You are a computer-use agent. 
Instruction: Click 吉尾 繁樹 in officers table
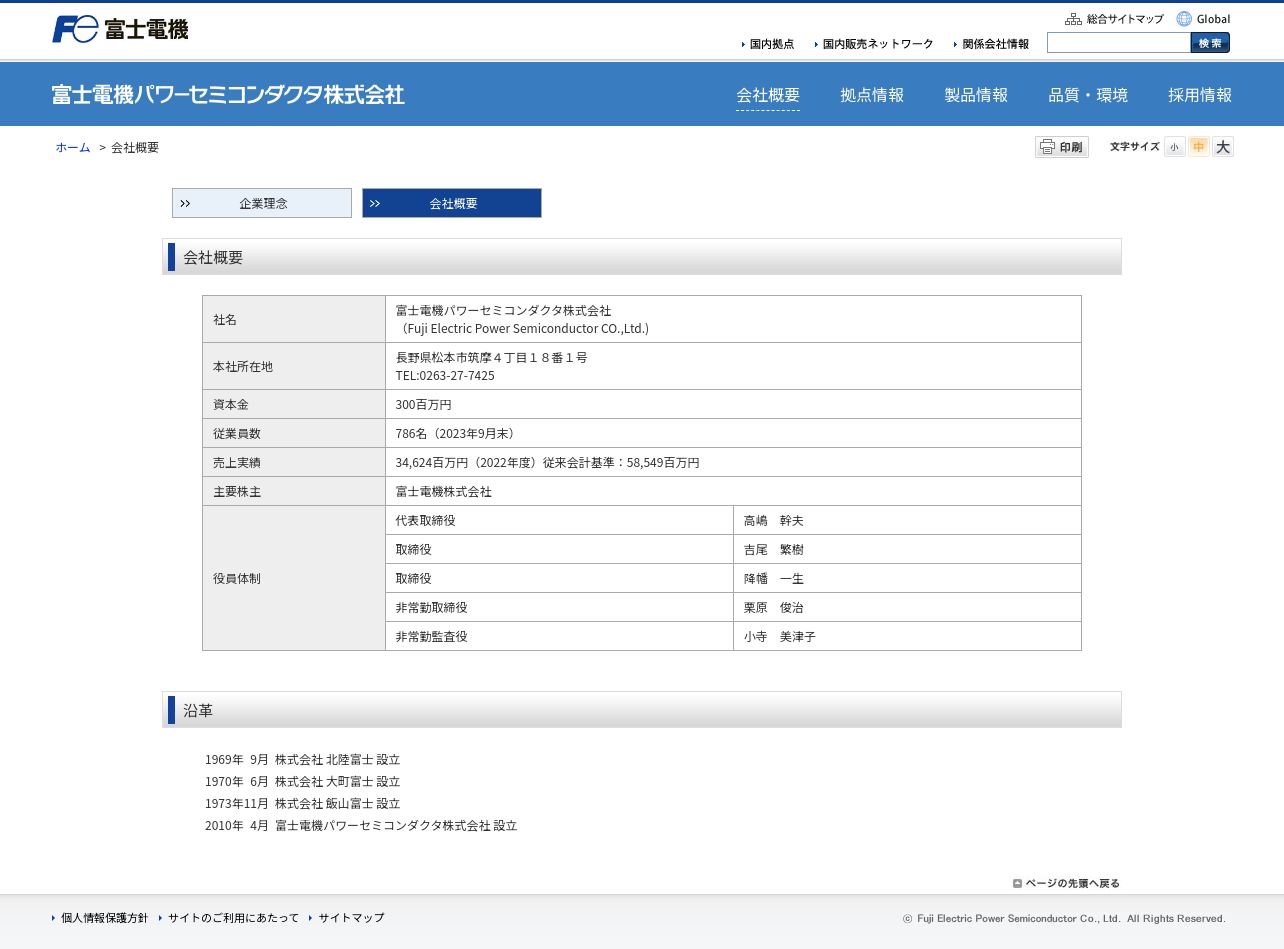click(x=774, y=550)
